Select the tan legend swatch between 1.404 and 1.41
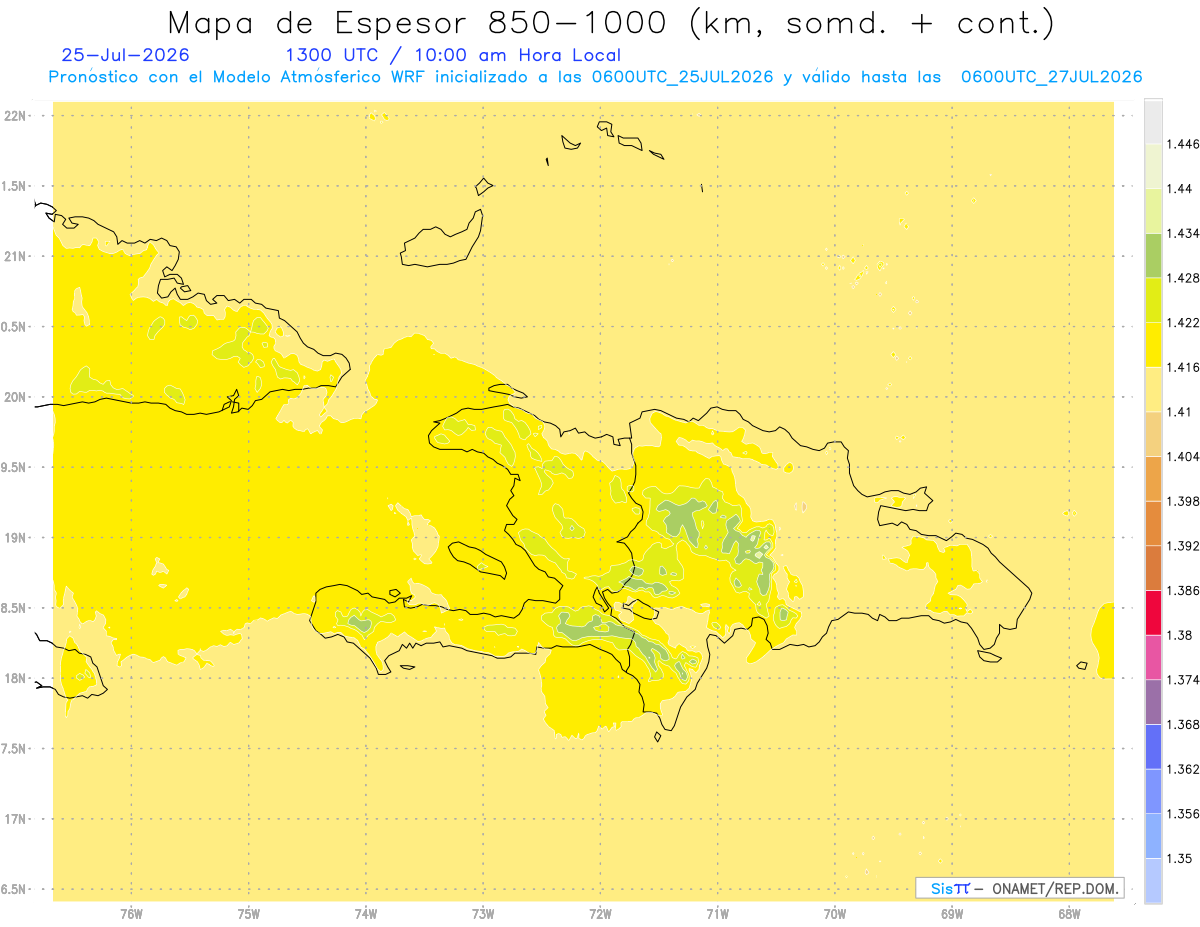This screenshot has height=927, width=1200. (x=1153, y=434)
